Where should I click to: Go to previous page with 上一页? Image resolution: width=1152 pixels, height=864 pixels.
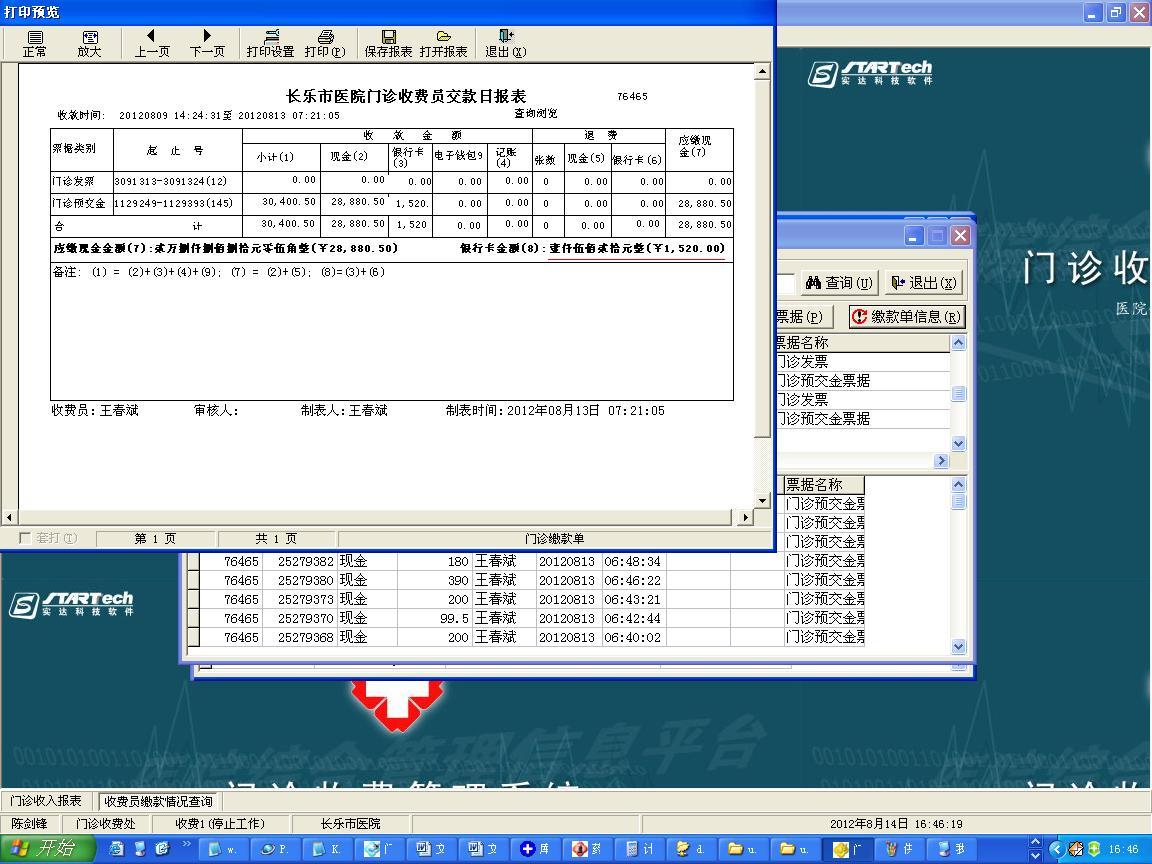152,44
